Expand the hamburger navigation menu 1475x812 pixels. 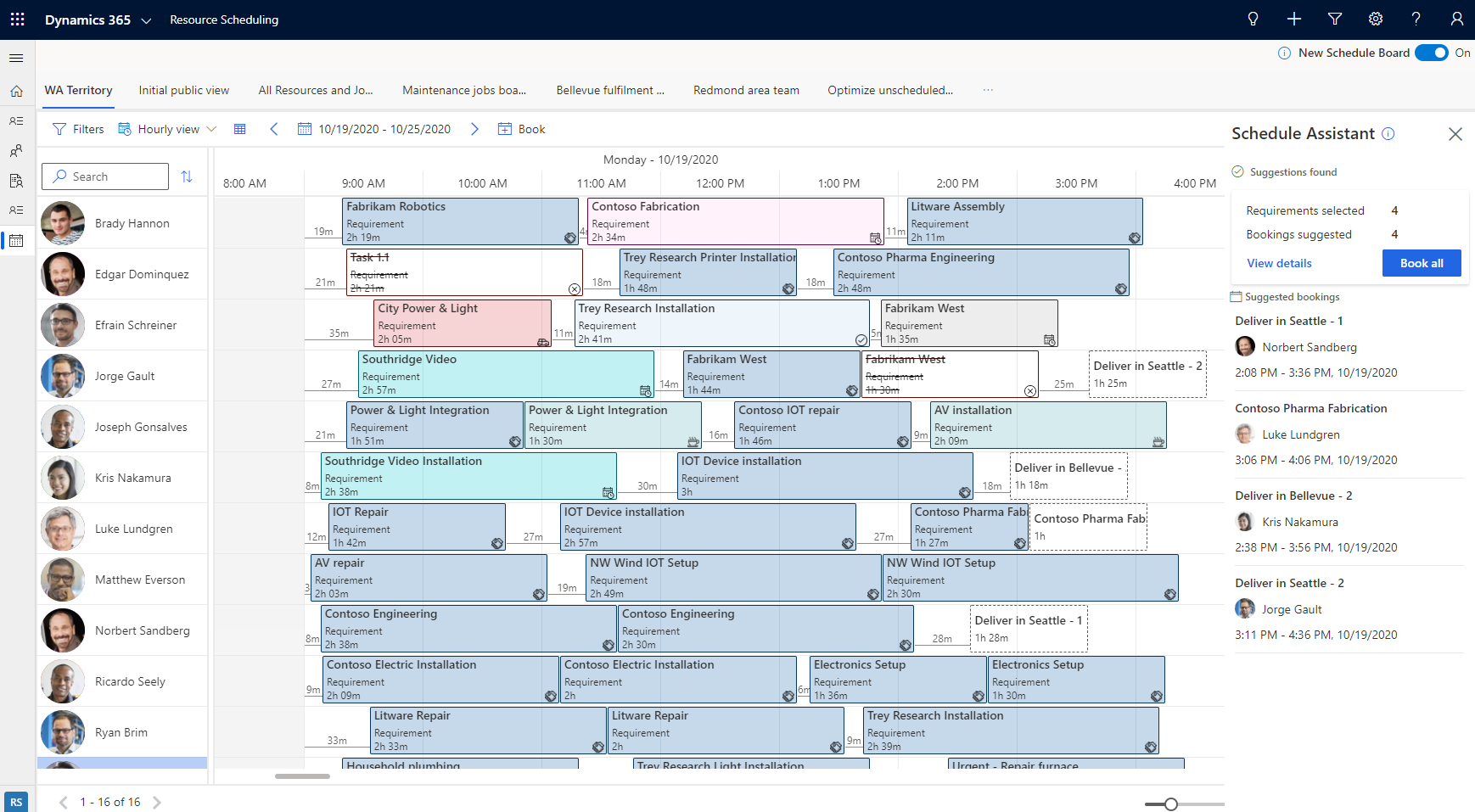16,58
